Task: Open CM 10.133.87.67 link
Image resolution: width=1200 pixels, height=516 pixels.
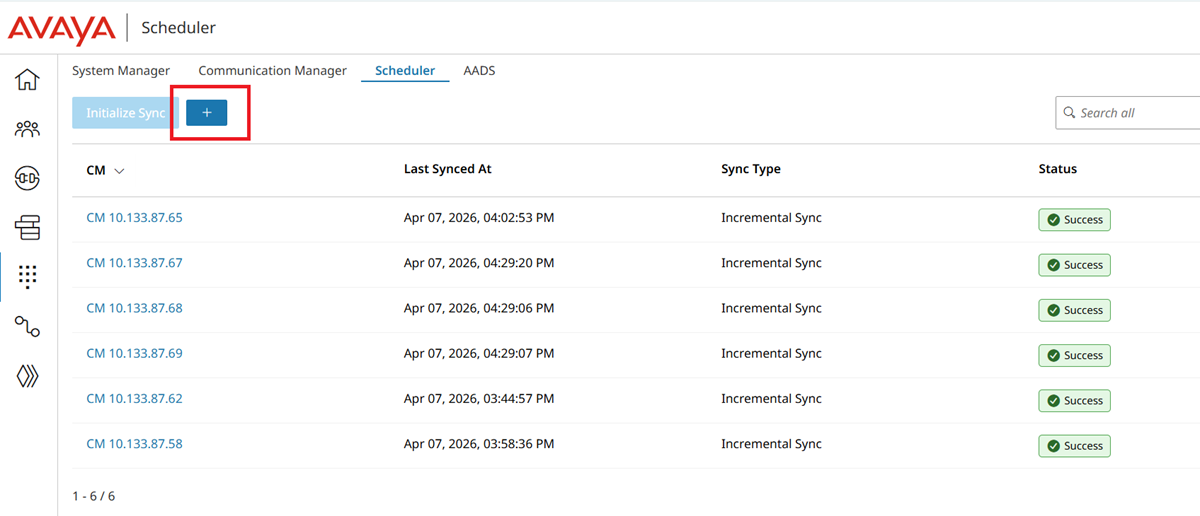Action: pyautogui.click(x=135, y=262)
